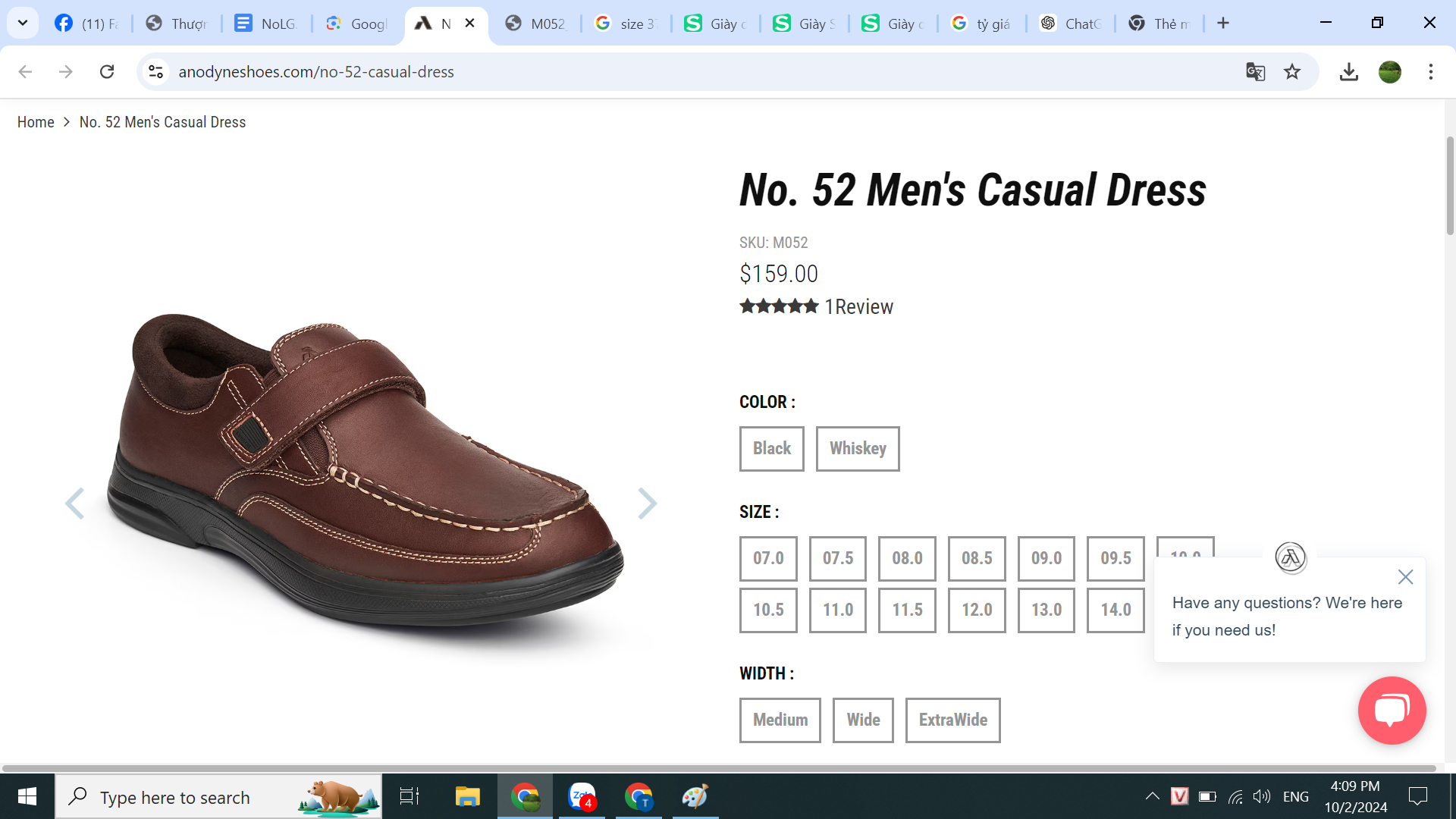Click the Google Translate icon in address bar
This screenshot has width=1456, height=819.
click(x=1255, y=72)
